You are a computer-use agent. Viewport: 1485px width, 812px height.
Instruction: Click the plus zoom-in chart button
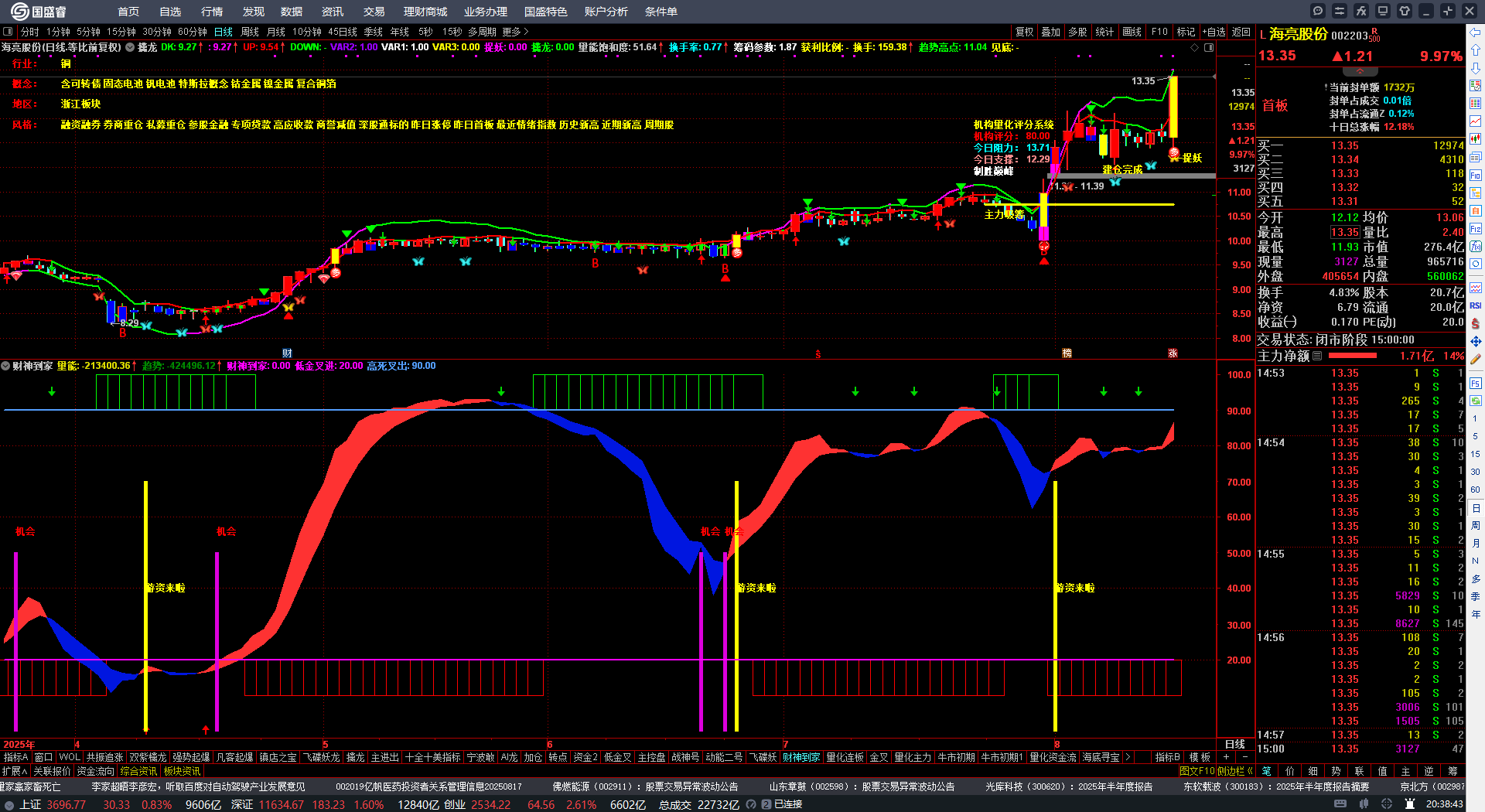coord(1226,757)
